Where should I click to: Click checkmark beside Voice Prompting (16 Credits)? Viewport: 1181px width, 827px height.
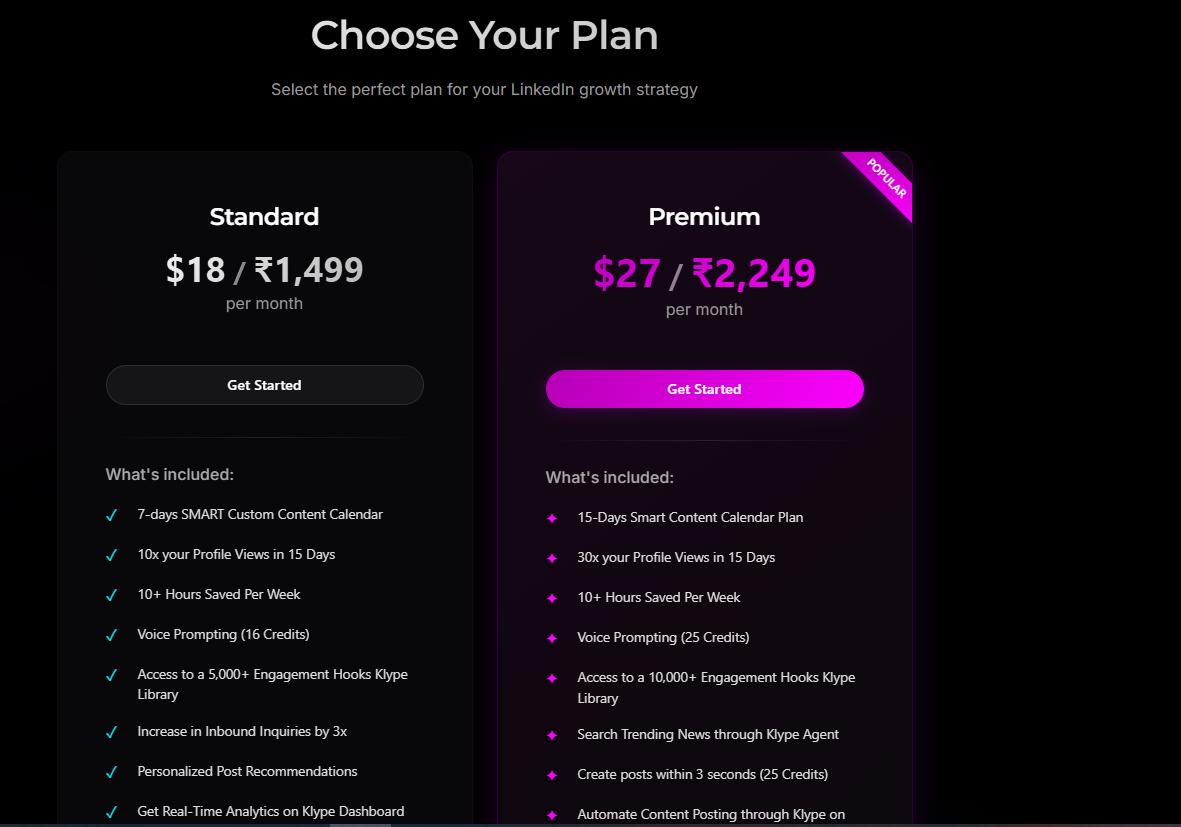pyautogui.click(x=112, y=635)
